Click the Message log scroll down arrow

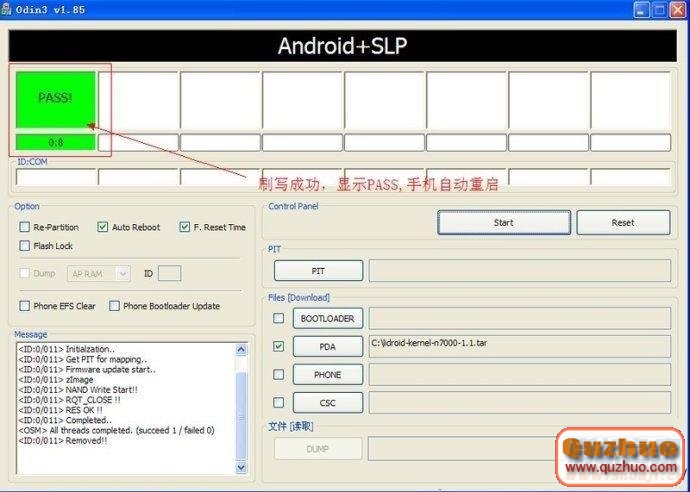[x=241, y=467]
